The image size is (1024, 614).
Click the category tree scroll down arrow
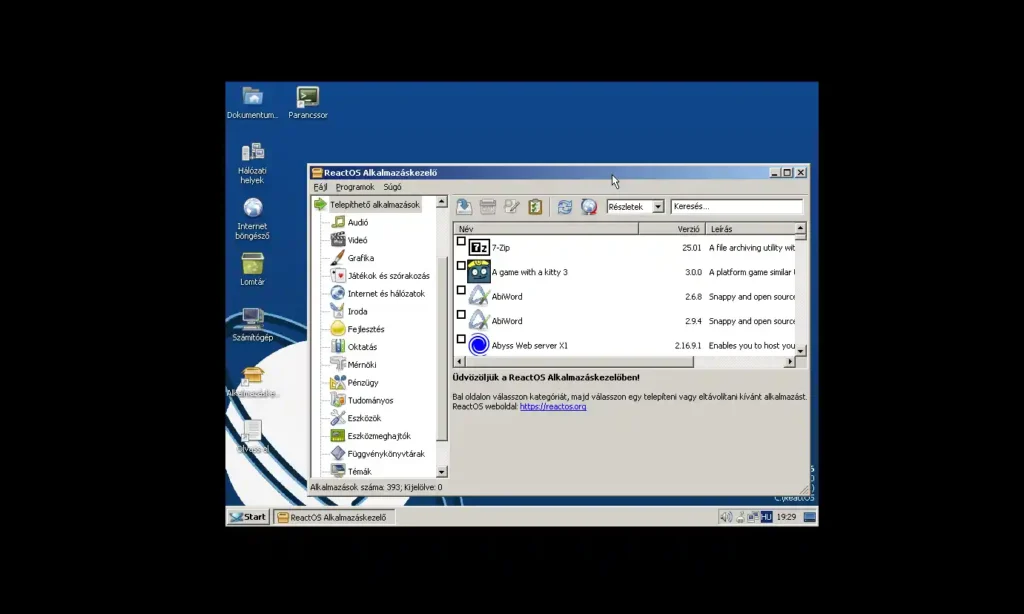coord(441,472)
